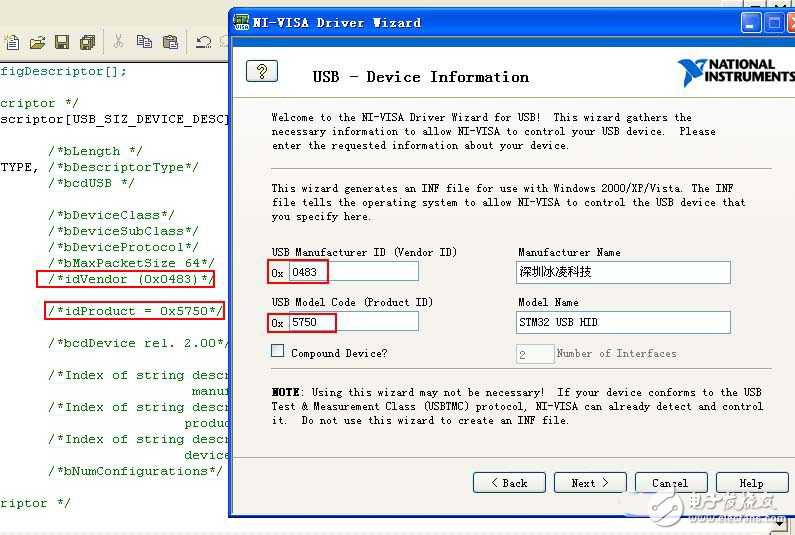This screenshot has width=795, height=535.
Task: Click the Next button
Action: click(x=590, y=483)
